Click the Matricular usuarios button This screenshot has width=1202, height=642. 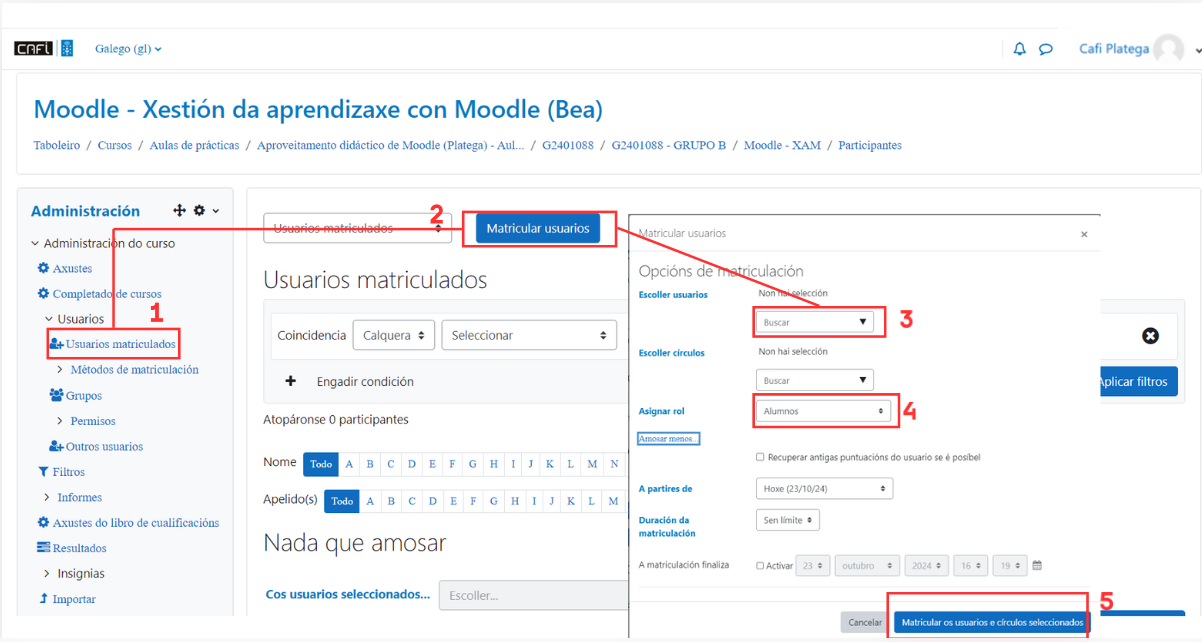(538, 229)
